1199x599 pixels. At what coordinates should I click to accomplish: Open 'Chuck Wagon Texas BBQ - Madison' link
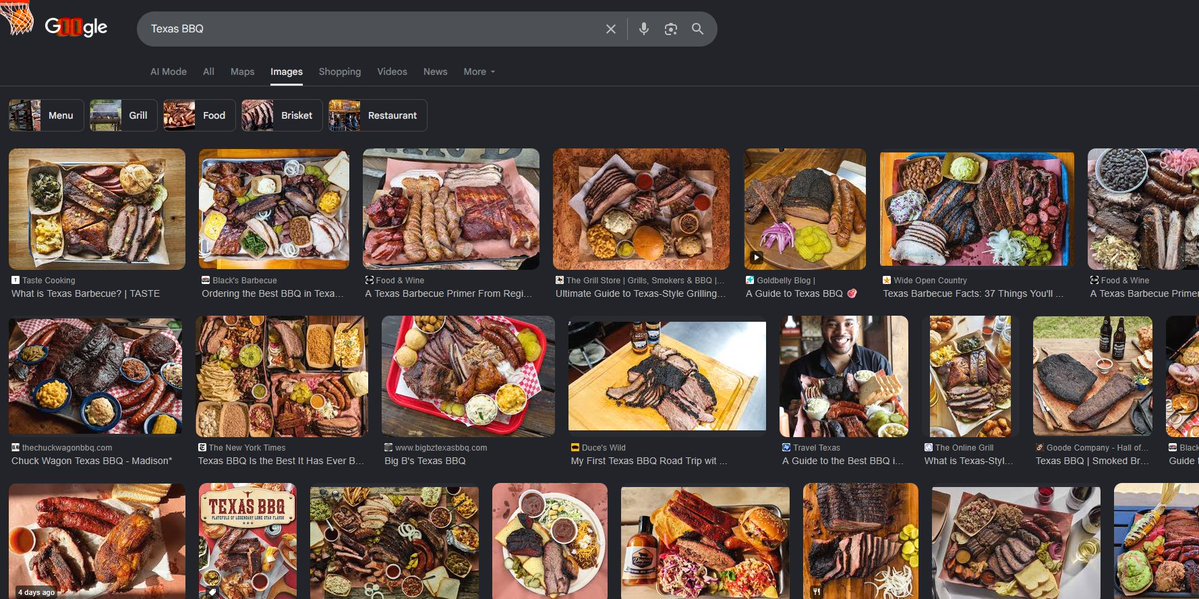click(92, 461)
